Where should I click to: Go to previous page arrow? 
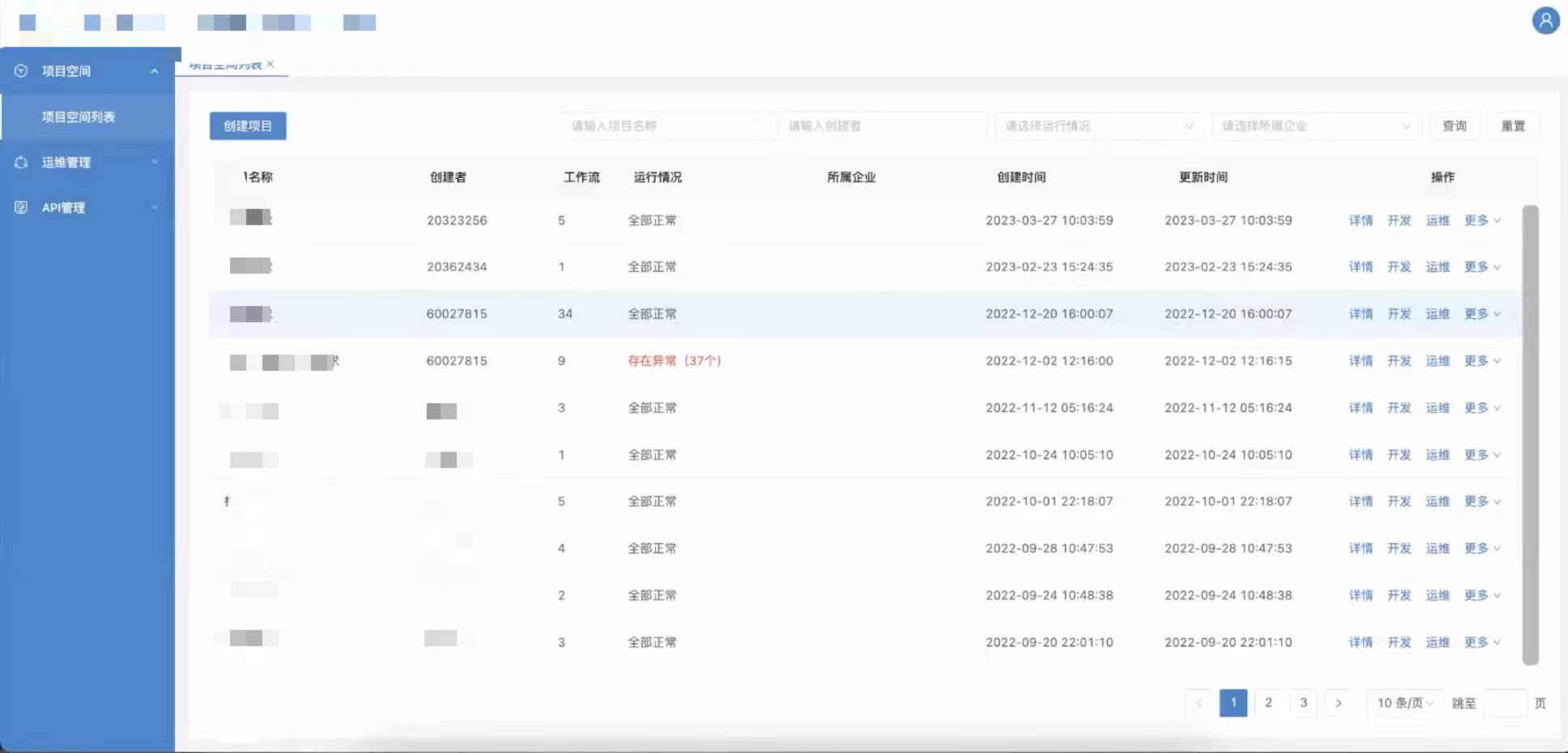[x=1199, y=703]
